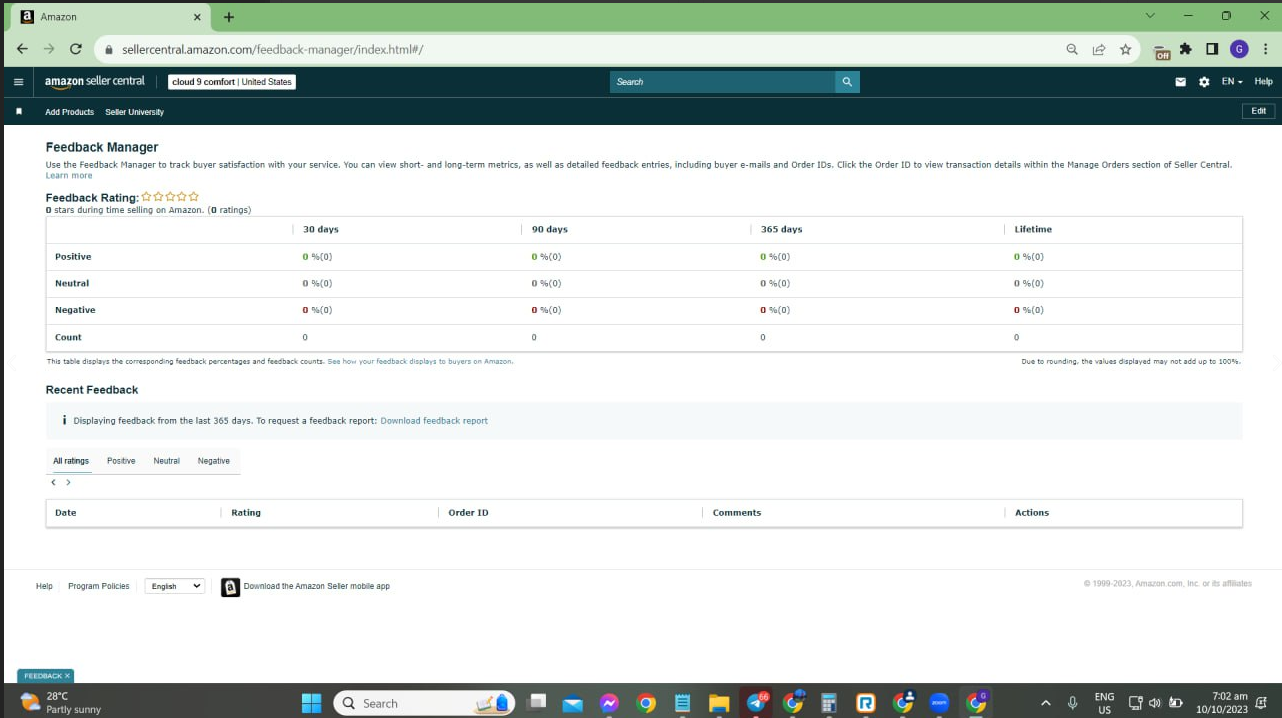
Task: Open the Zoom app in taskbar
Action: coord(939,703)
